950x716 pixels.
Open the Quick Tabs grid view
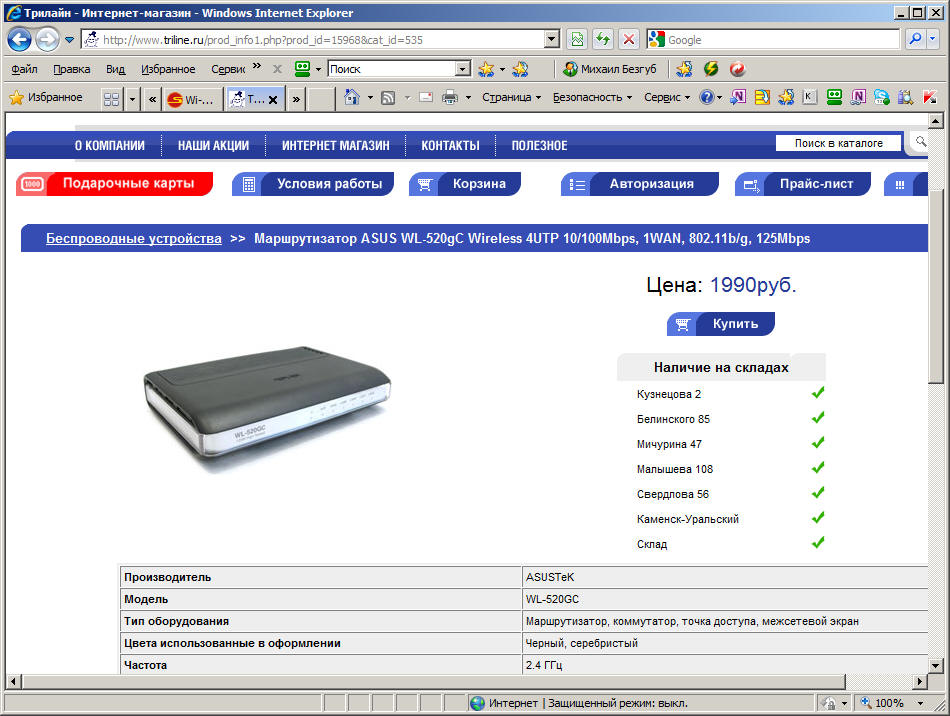(111, 99)
